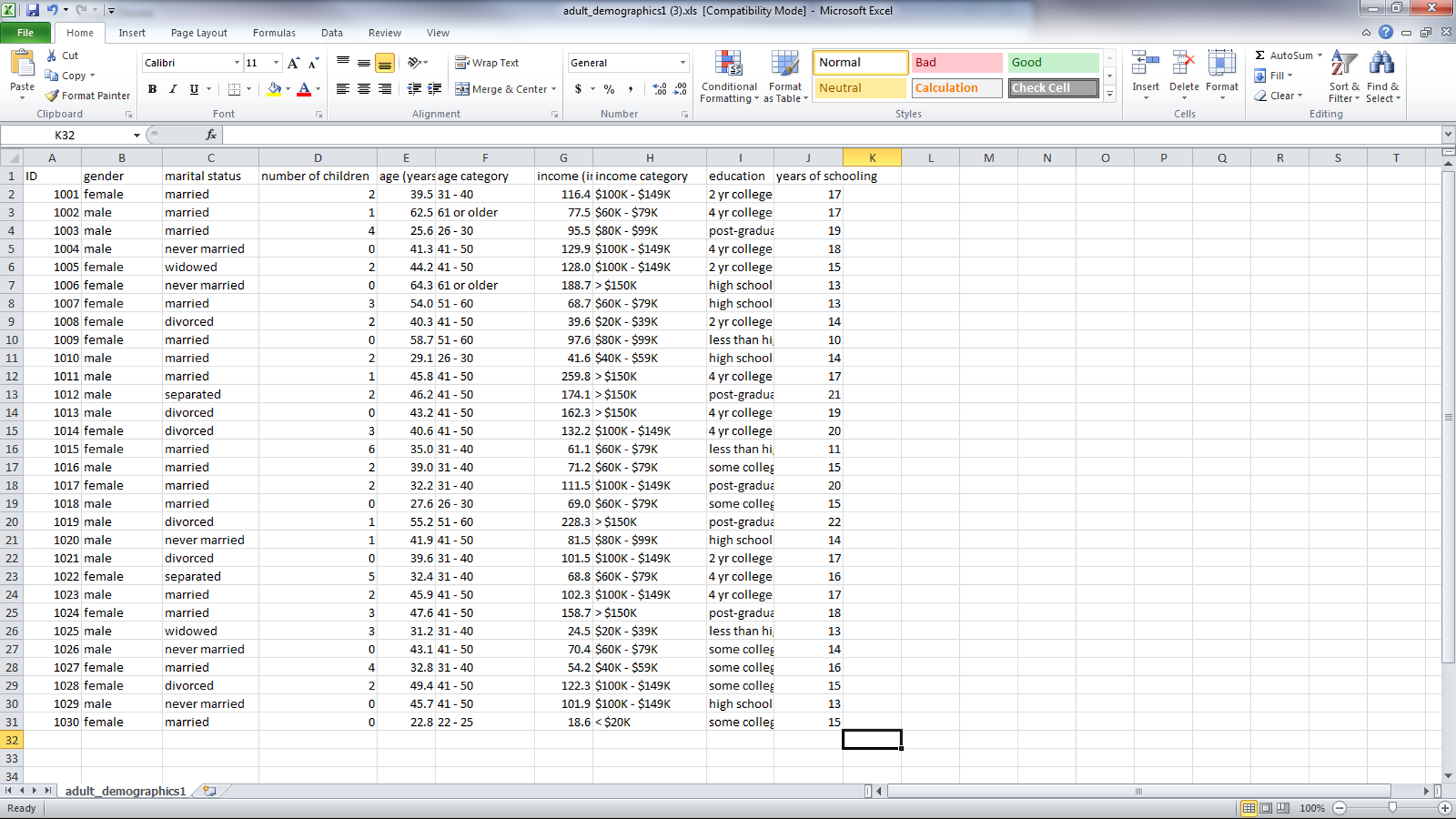Open the Formulas ribbon tab

click(273, 33)
